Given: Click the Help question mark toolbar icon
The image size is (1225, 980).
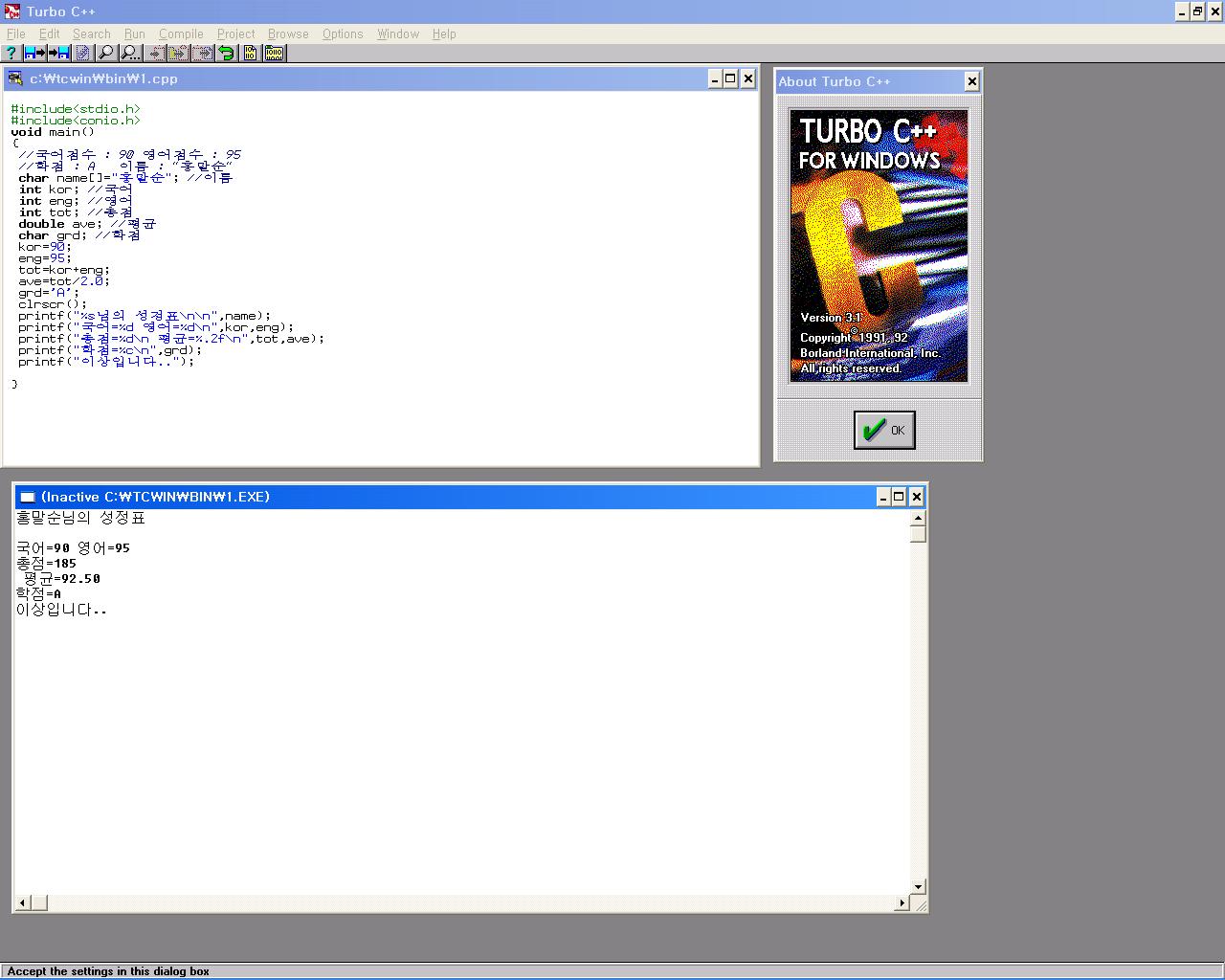Looking at the screenshot, I should 11,54.
